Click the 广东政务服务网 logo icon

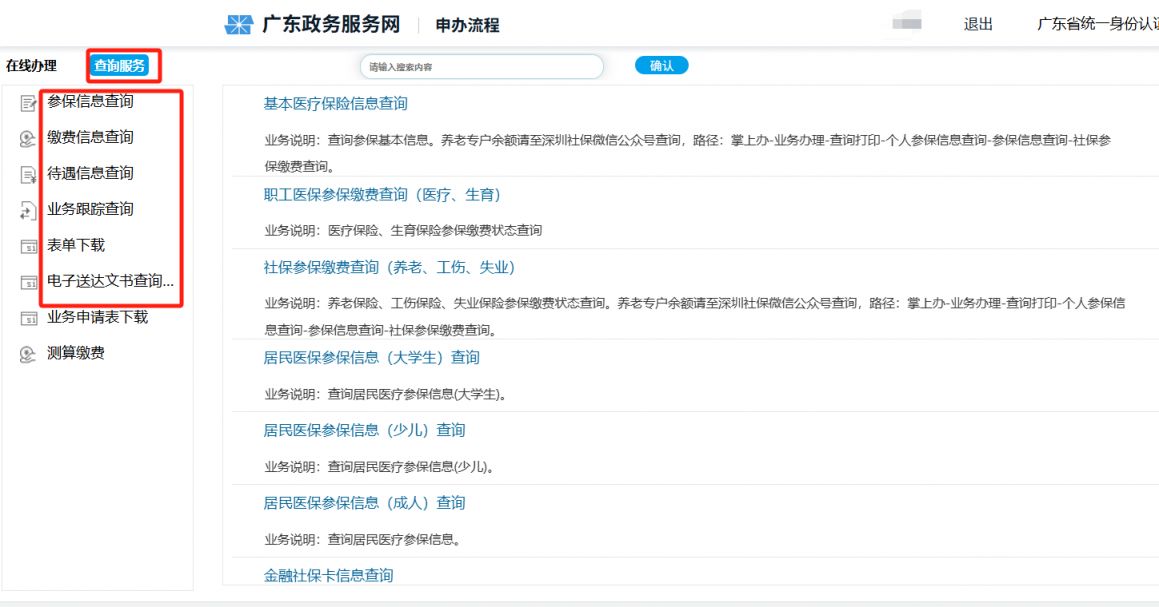click(x=238, y=25)
